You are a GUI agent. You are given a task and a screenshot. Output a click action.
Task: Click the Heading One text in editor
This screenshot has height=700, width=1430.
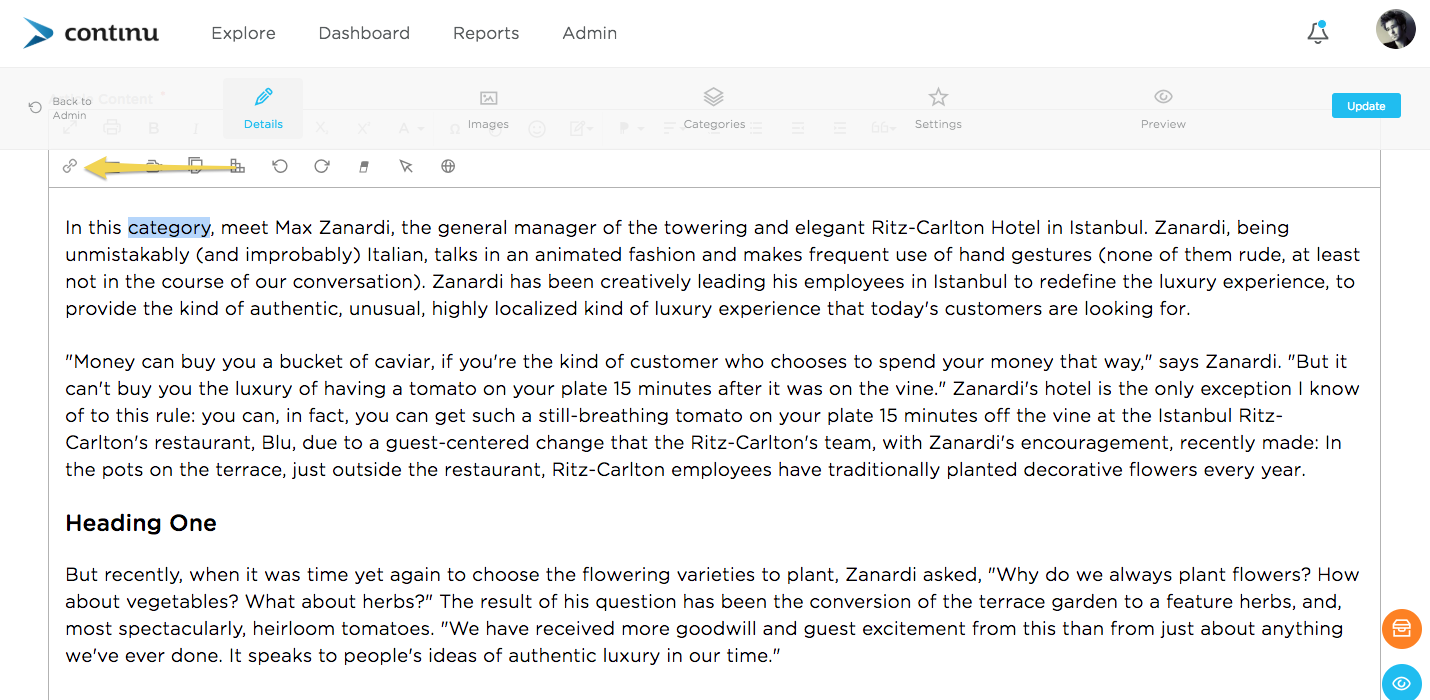[x=141, y=523]
